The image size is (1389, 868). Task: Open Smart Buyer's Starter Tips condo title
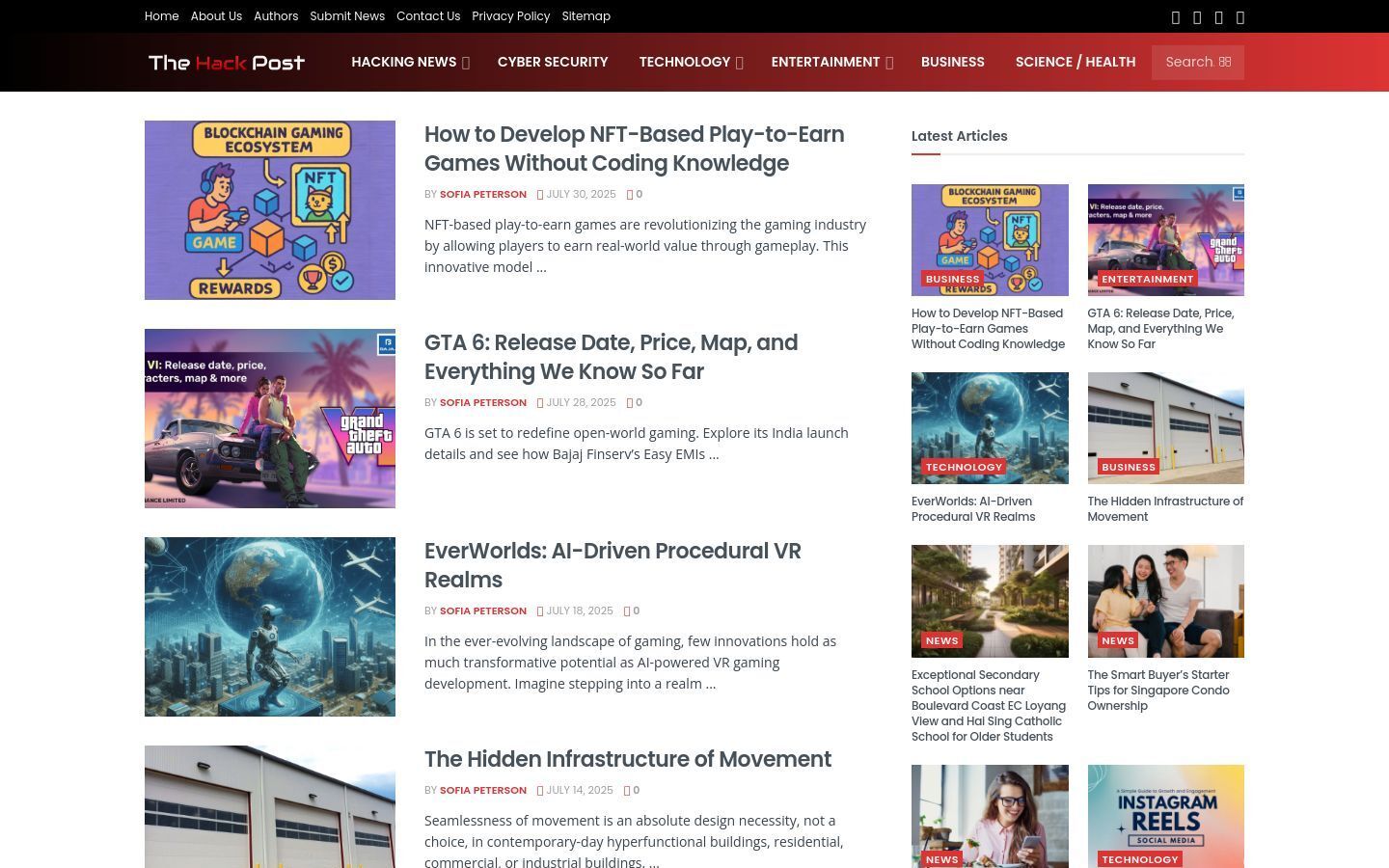[x=1158, y=691]
